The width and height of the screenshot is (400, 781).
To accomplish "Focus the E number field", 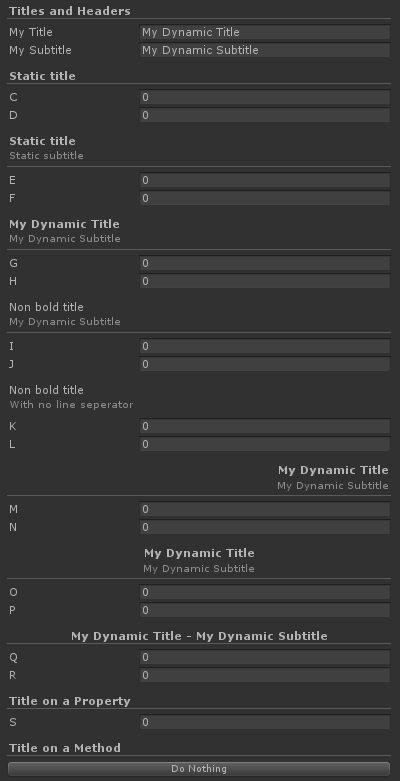I will [x=265, y=180].
